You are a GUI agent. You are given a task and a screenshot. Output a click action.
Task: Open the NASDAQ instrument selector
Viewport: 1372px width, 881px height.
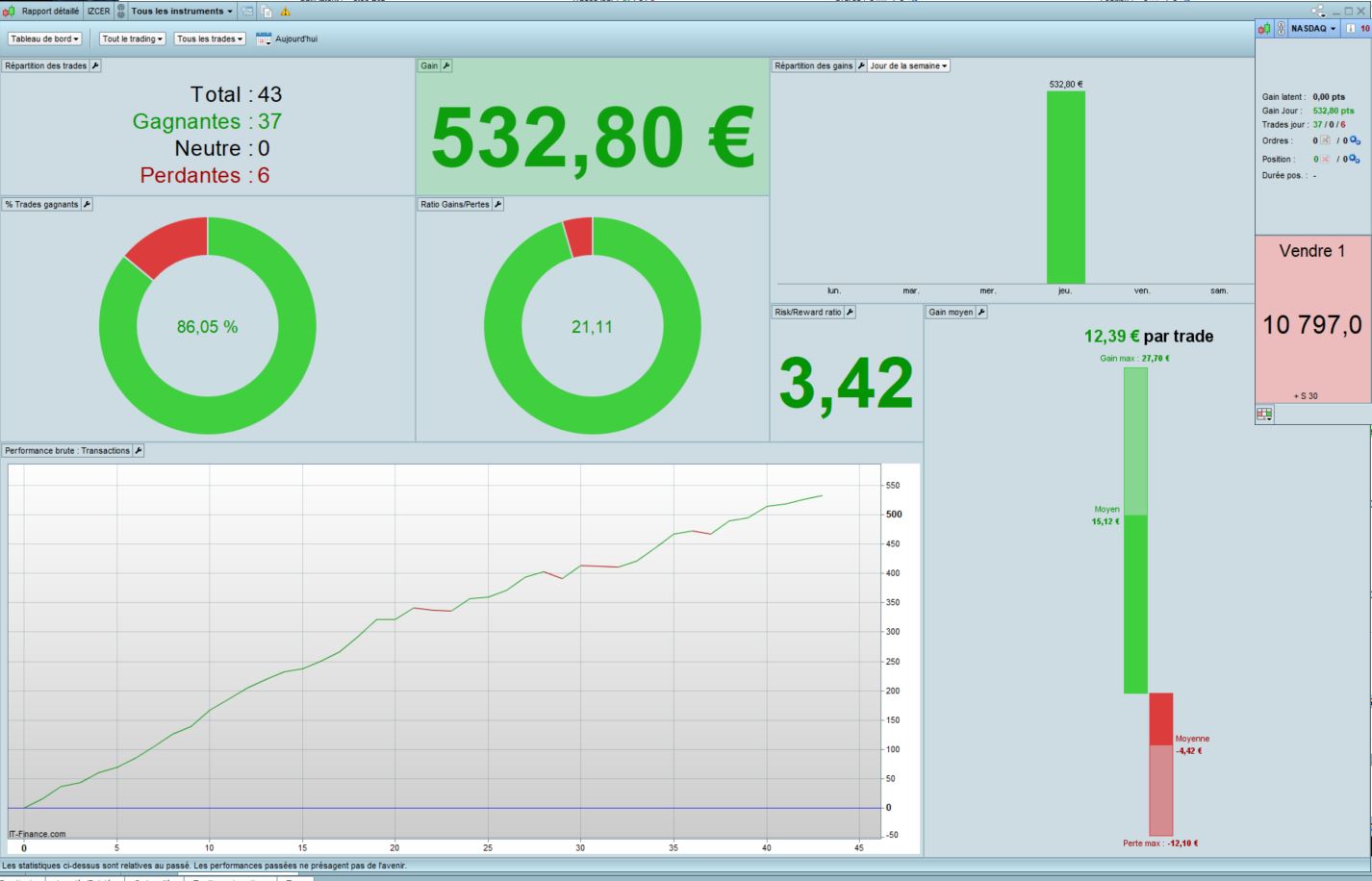point(1313,29)
